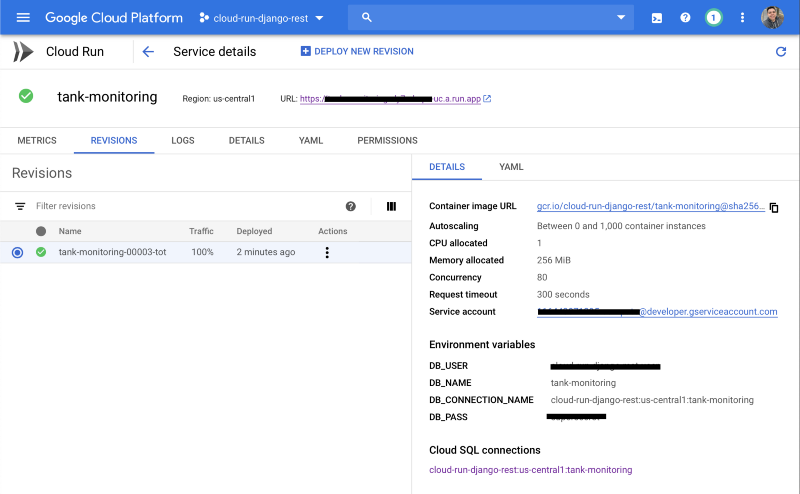
Task: Click the Autoscaling value text
Action: [621, 226]
